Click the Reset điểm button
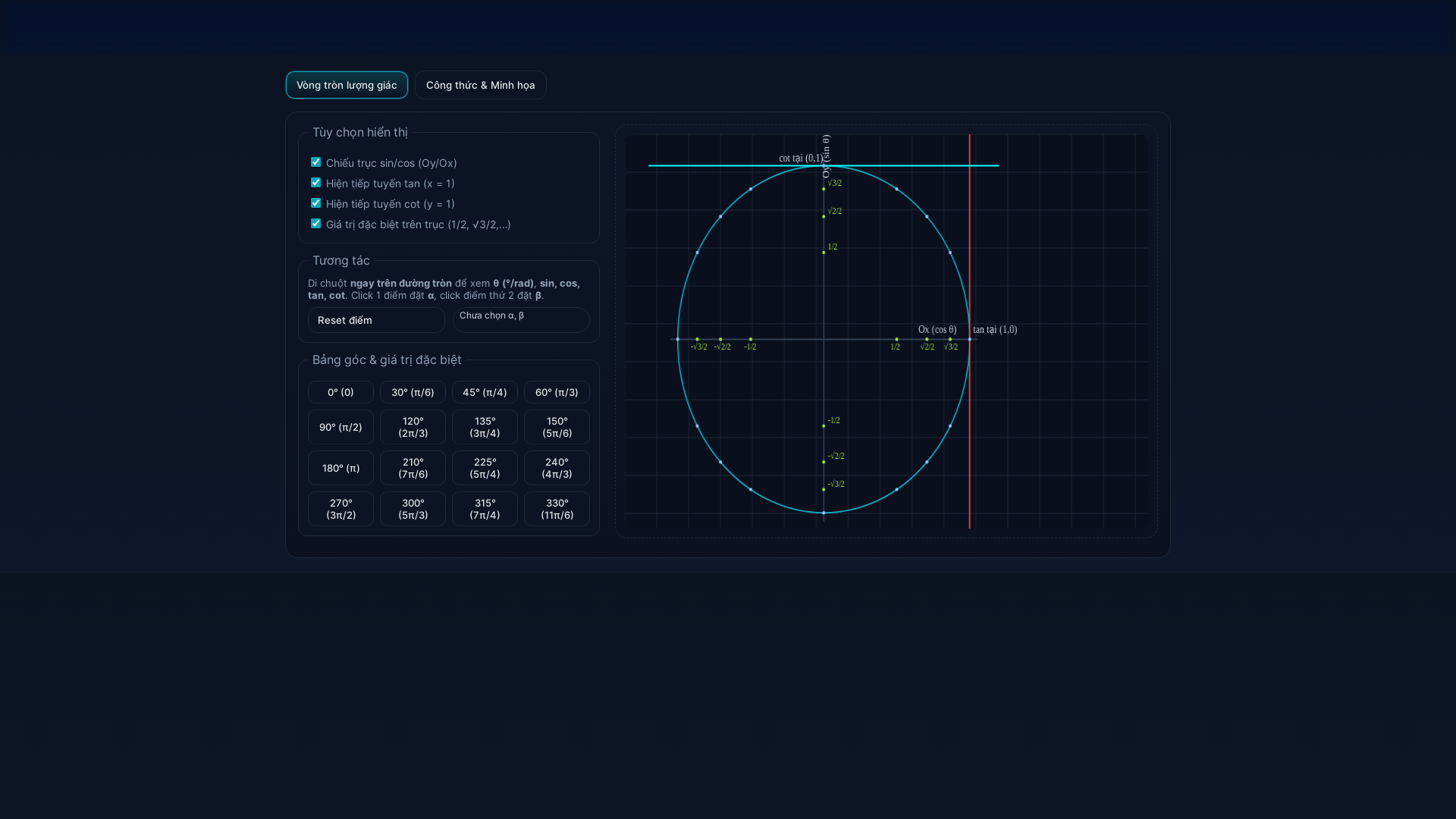The image size is (1456, 819). point(376,320)
